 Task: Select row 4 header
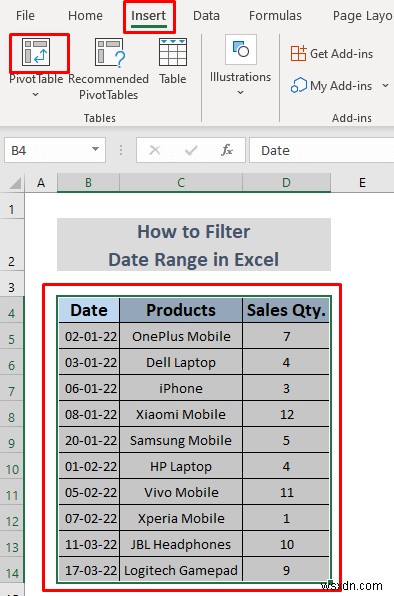[x=12, y=310]
